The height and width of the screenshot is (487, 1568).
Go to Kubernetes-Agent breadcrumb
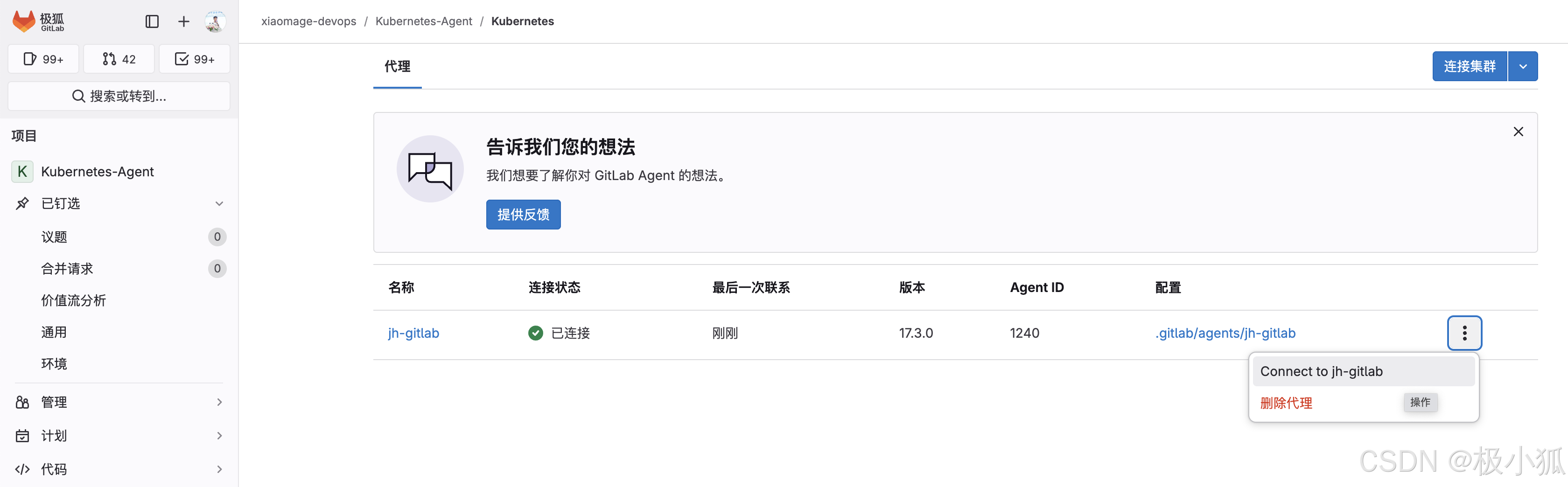click(x=424, y=21)
